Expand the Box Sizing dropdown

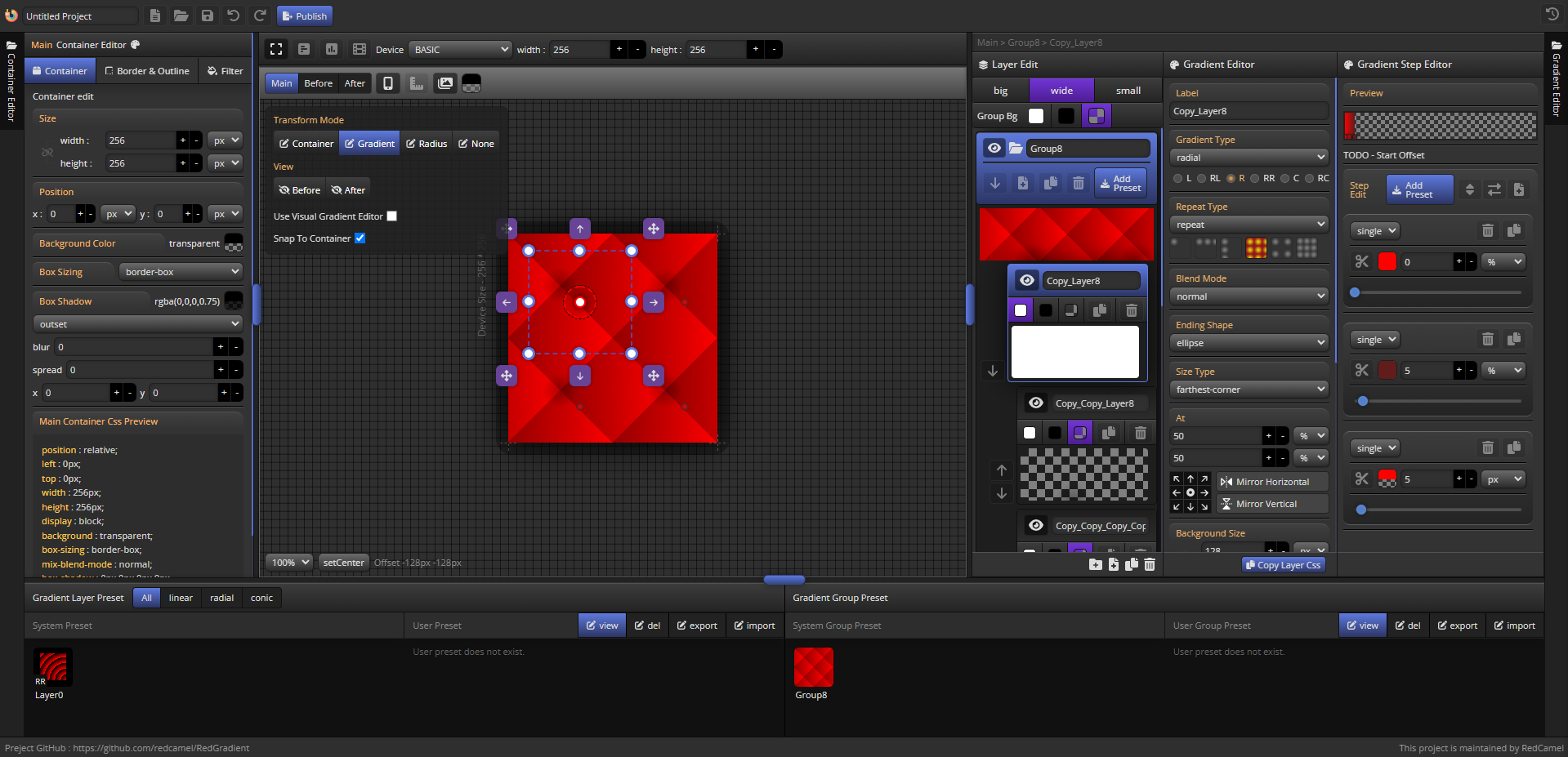tap(181, 272)
